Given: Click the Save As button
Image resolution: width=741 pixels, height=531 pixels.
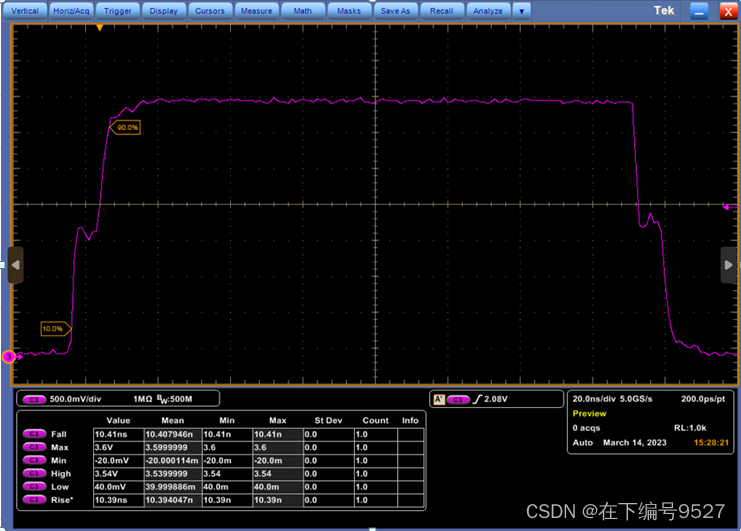Looking at the screenshot, I should coord(395,11).
